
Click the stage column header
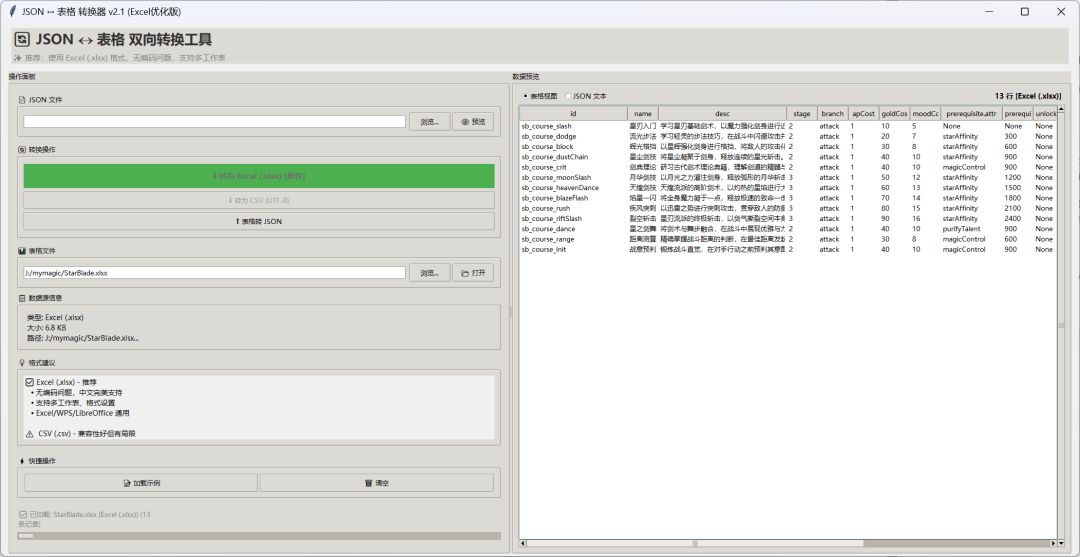(x=802, y=113)
